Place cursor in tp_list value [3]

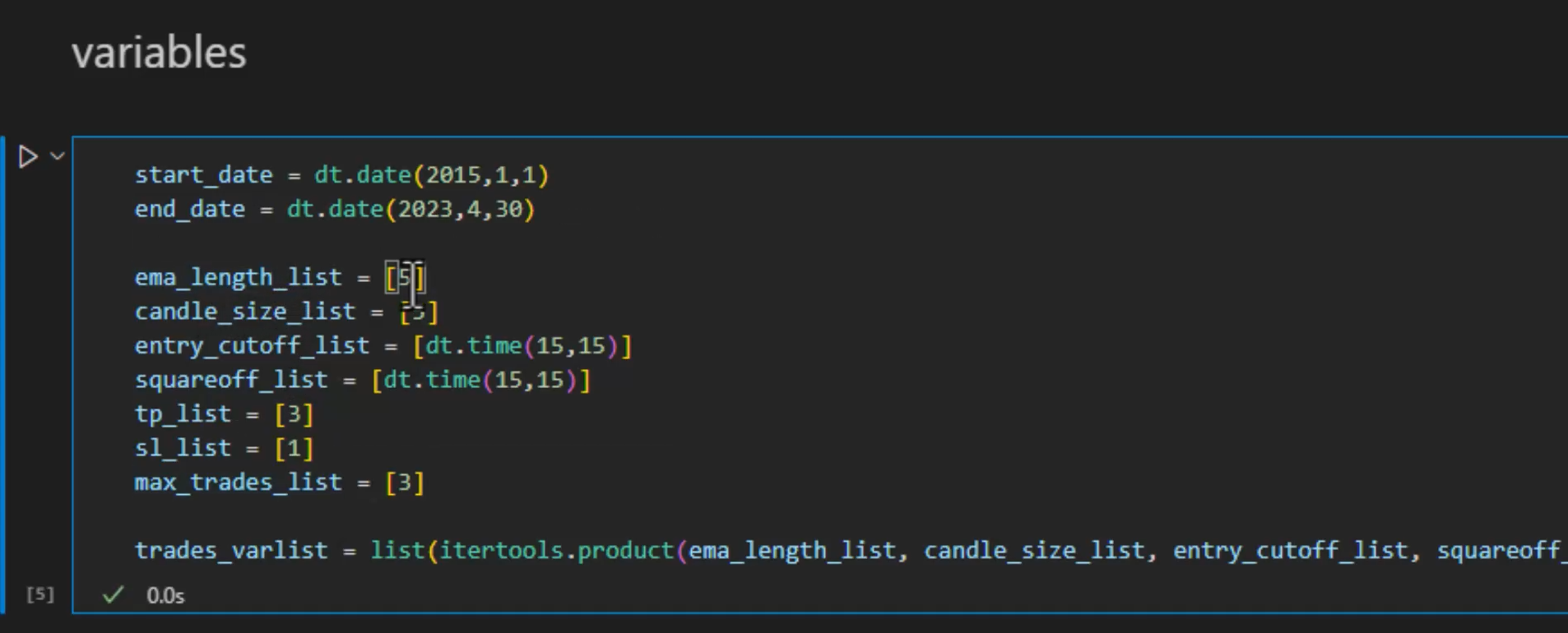294,414
